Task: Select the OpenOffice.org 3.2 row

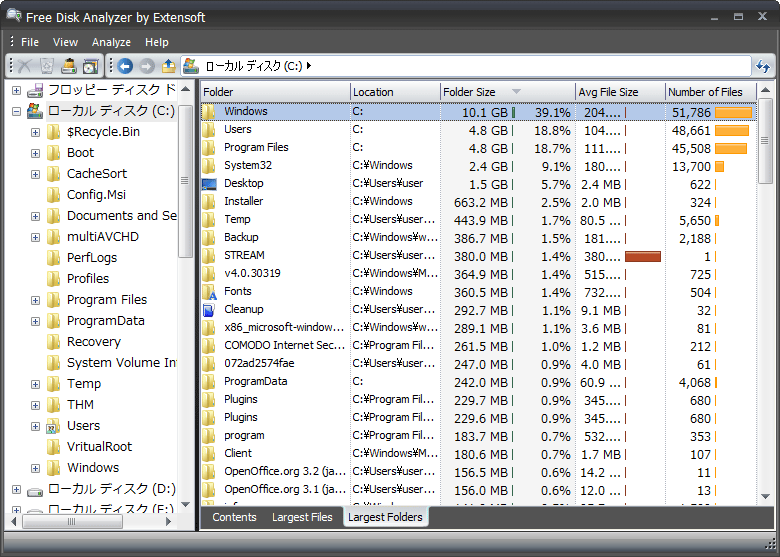Action: (x=479, y=471)
